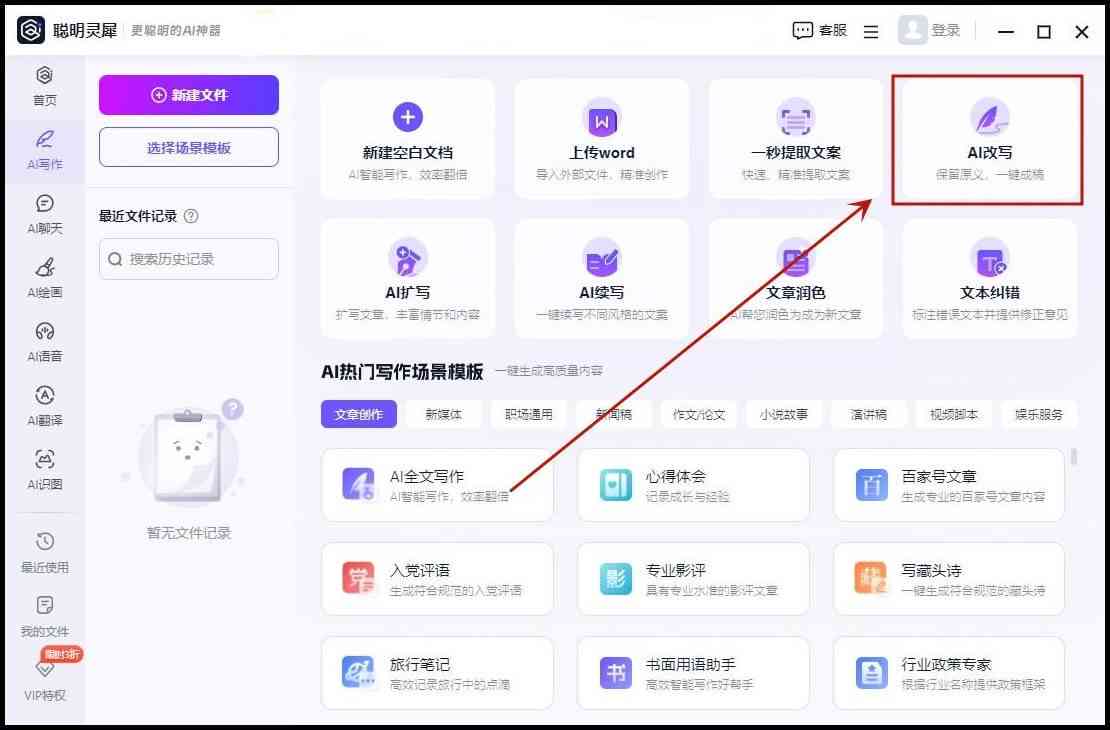Switch to the 新闻稿 tab
Image resolution: width=1110 pixels, height=730 pixels.
tap(614, 414)
